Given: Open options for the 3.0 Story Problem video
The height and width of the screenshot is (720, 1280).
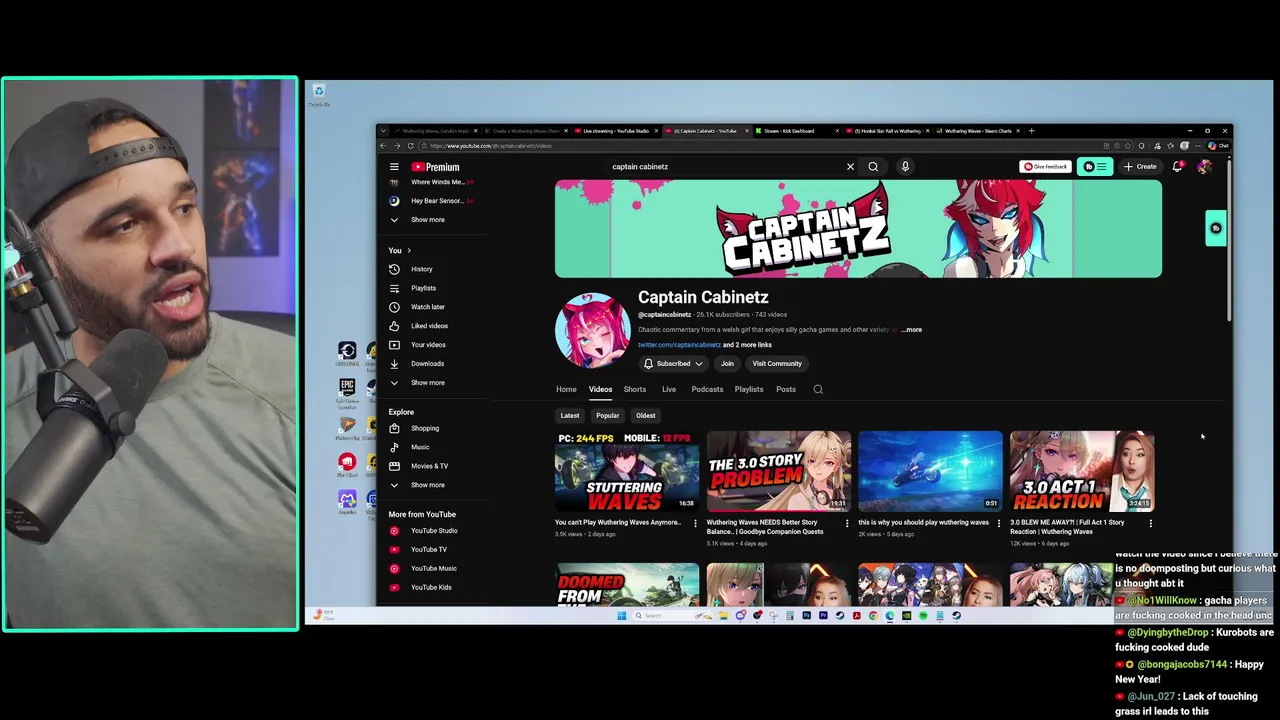Looking at the screenshot, I should 847,523.
